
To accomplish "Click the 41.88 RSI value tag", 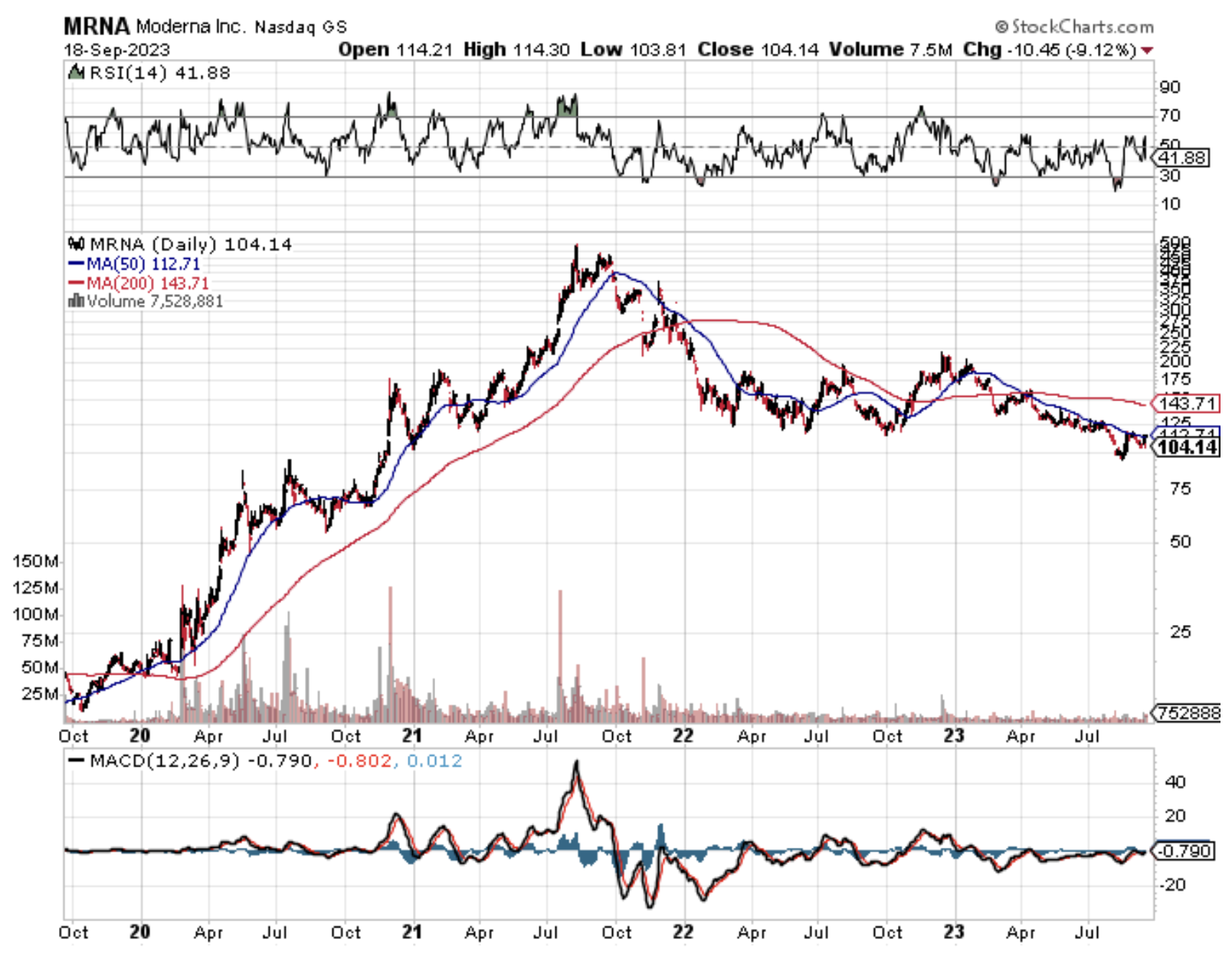I will [1182, 159].
